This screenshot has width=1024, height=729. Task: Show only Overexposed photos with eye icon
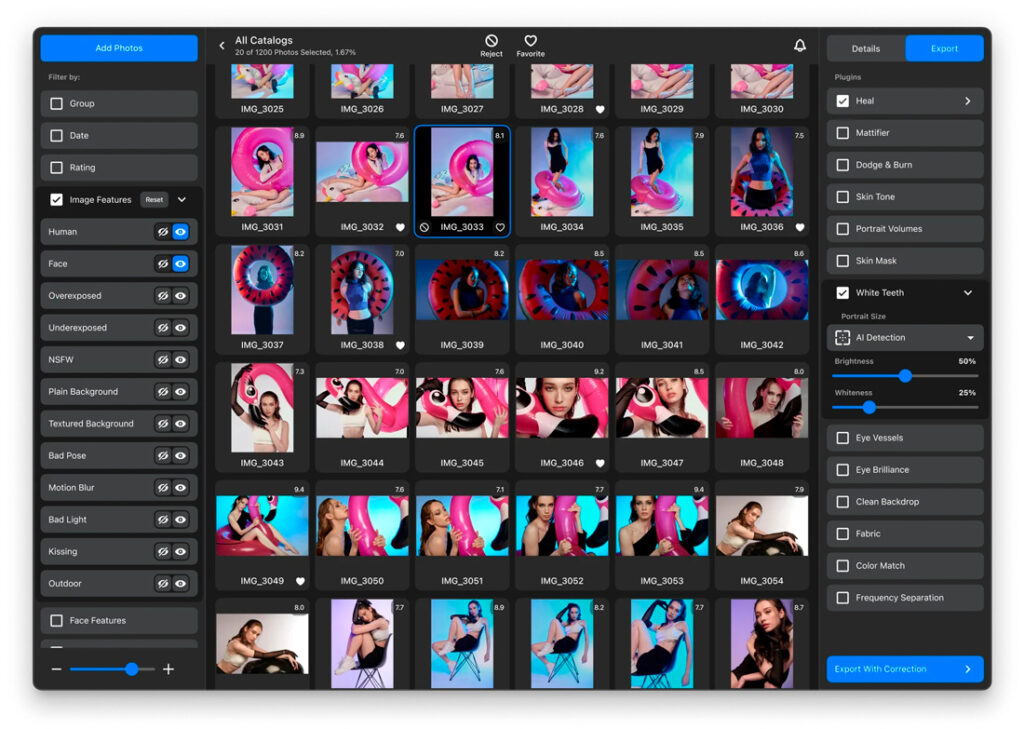pyautogui.click(x=181, y=296)
